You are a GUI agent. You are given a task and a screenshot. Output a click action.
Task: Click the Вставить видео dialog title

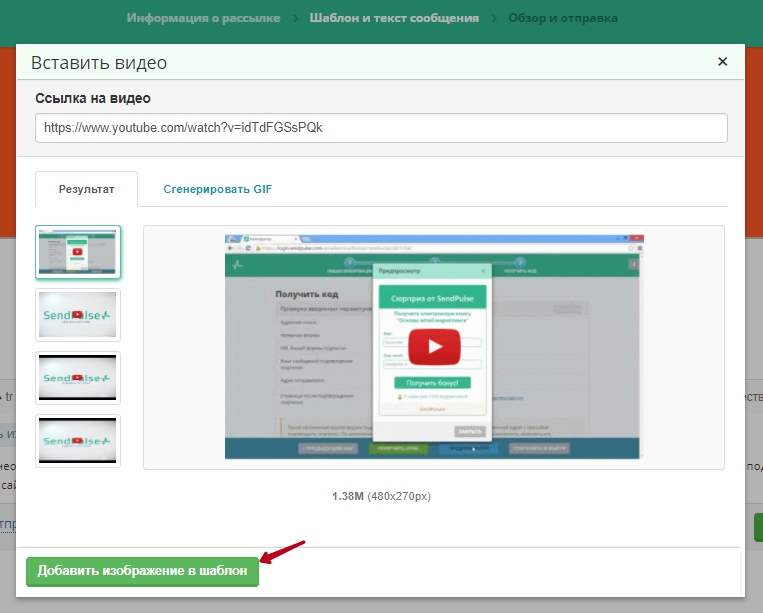pos(99,63)
